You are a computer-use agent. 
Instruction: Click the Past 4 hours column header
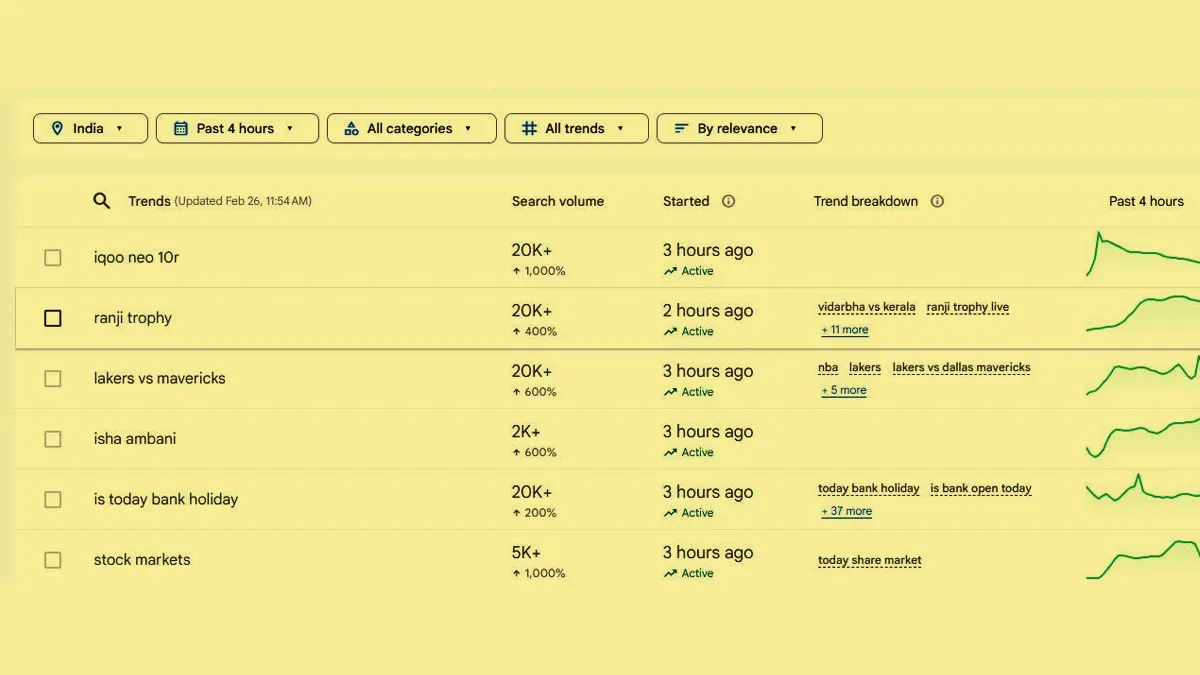point(1145,201)
